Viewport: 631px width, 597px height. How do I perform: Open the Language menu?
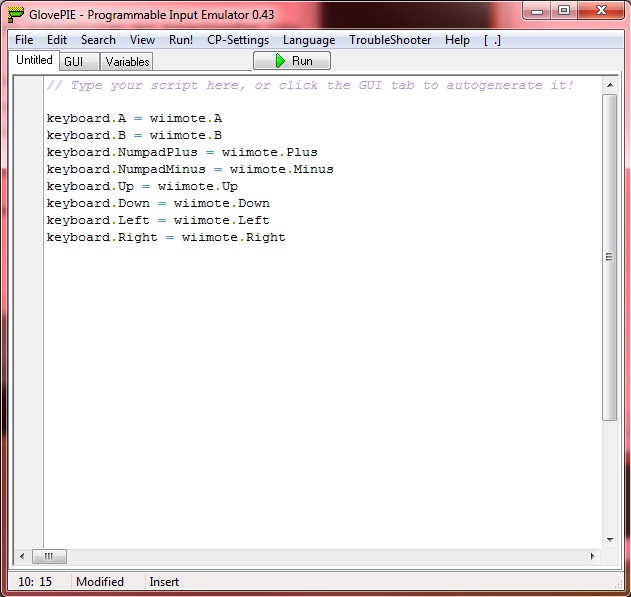(x=309, y=40)
